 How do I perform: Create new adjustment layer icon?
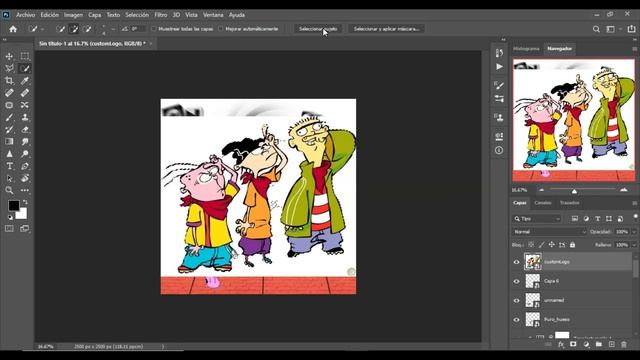[586, 344]
